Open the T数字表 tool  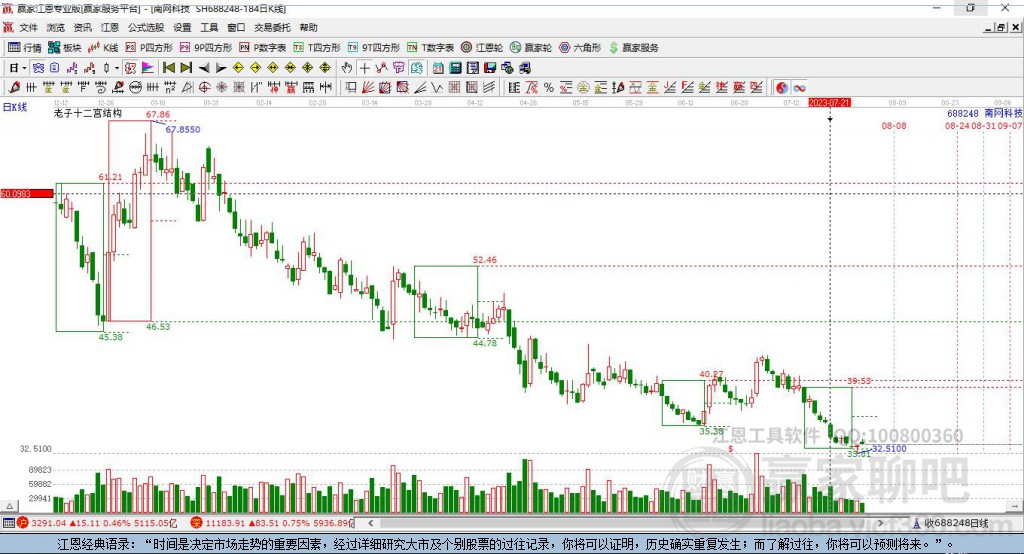(x=430, y=47)
